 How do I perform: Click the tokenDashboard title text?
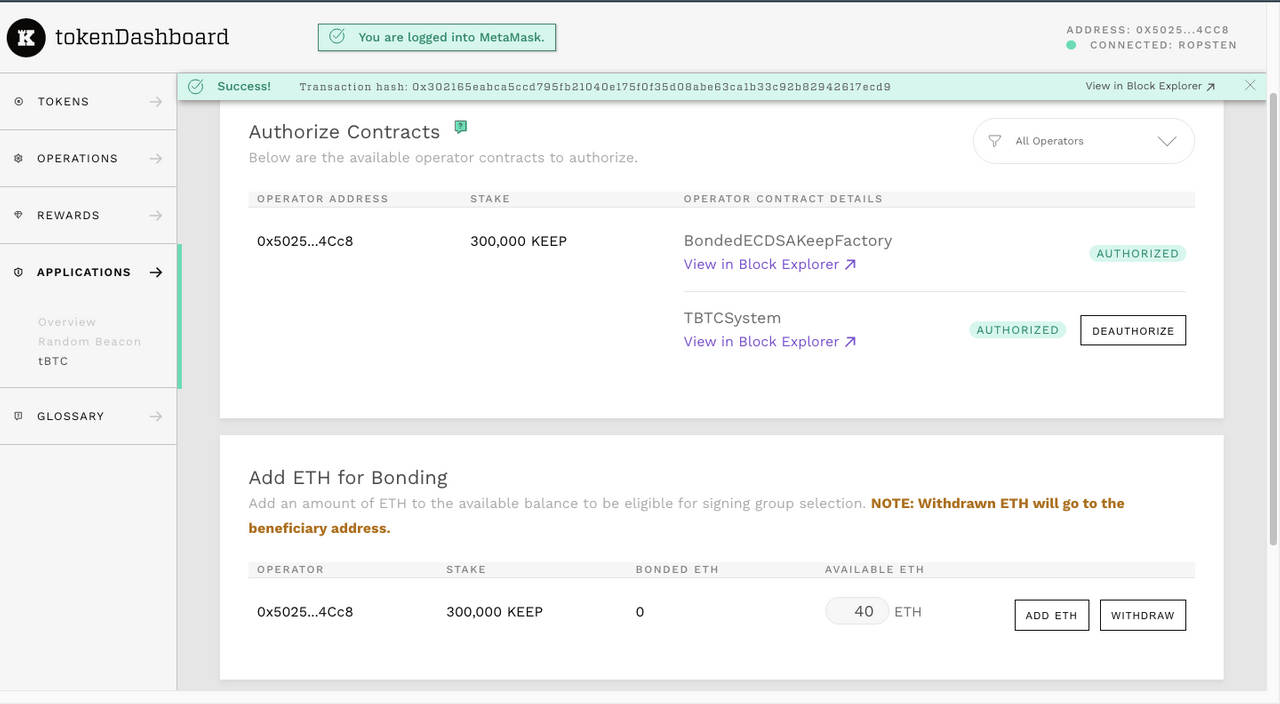tap(142, 37)
